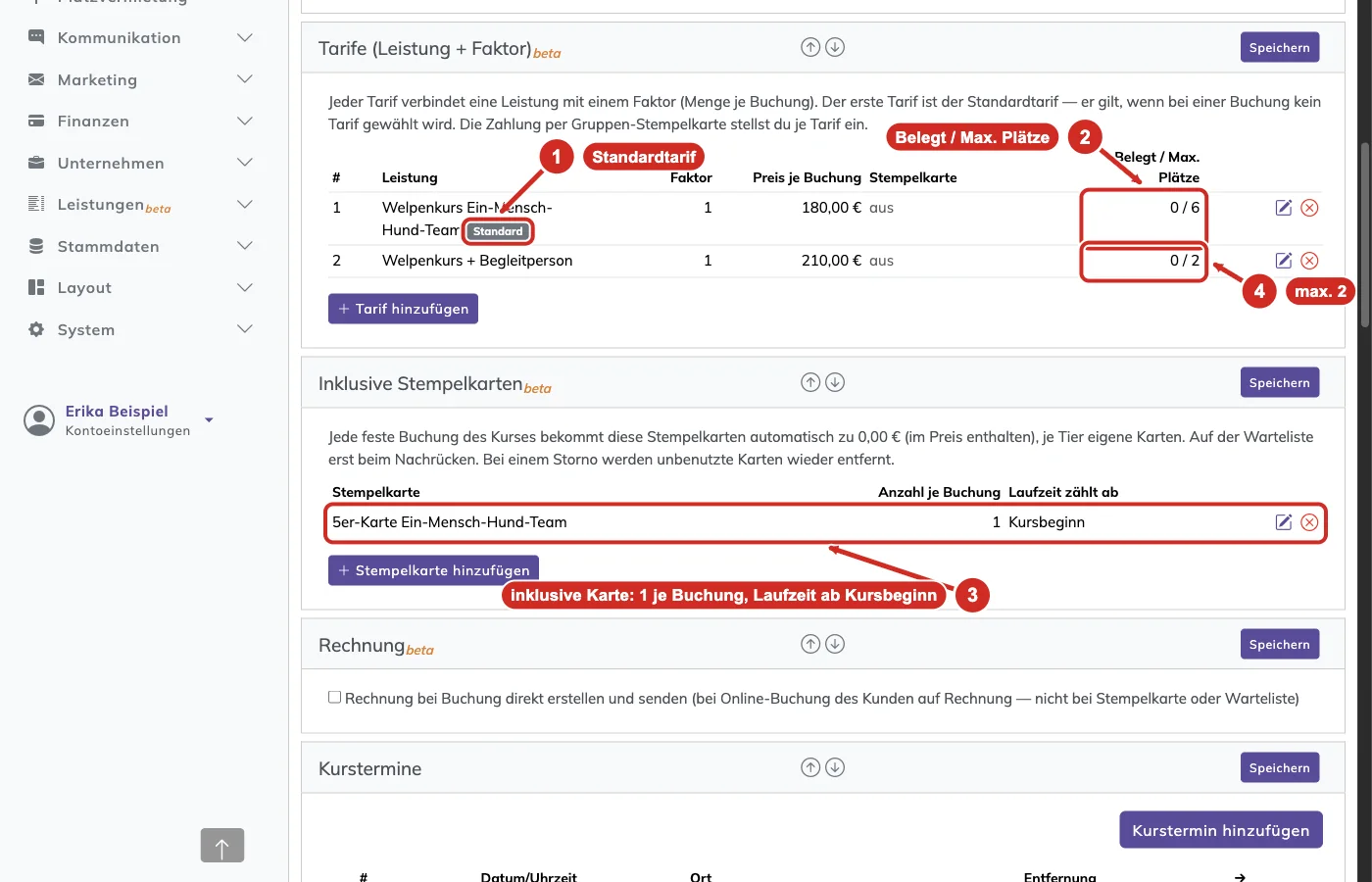
Task: Expand the Marketing menu chevron
Action: [245, 79]
